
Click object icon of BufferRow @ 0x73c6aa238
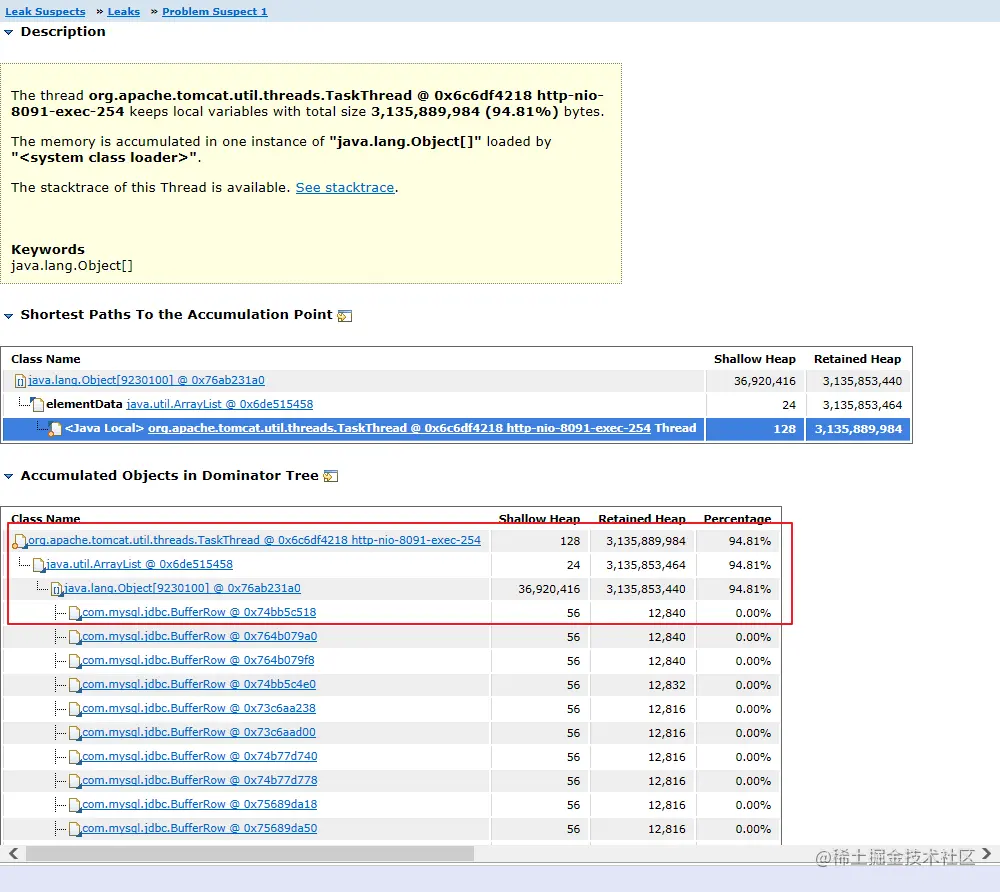75,710
